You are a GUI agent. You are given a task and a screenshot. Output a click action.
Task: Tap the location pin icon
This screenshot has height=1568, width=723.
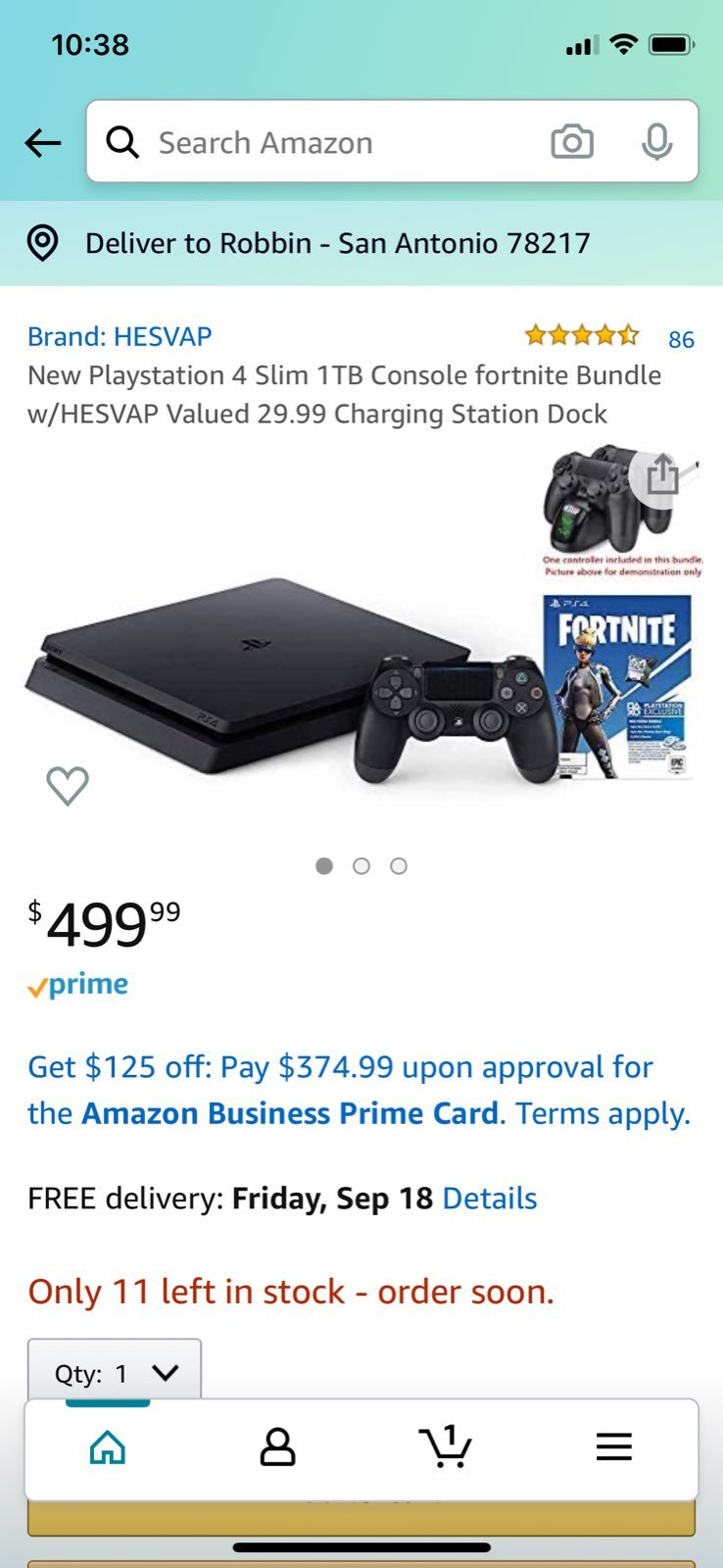pyautogui.click(x=42, y=243)
